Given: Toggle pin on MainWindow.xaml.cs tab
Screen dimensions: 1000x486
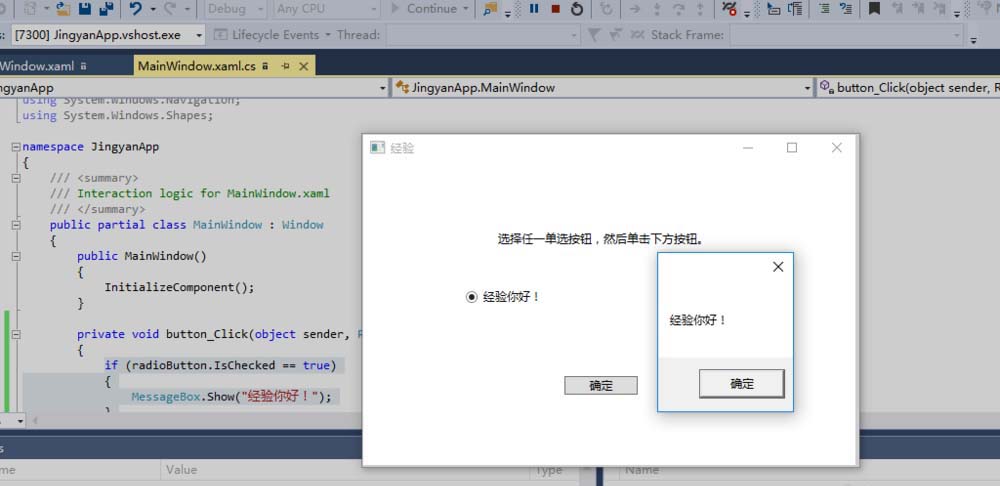Looking at the screenshot, I should [x=285, y=66].
